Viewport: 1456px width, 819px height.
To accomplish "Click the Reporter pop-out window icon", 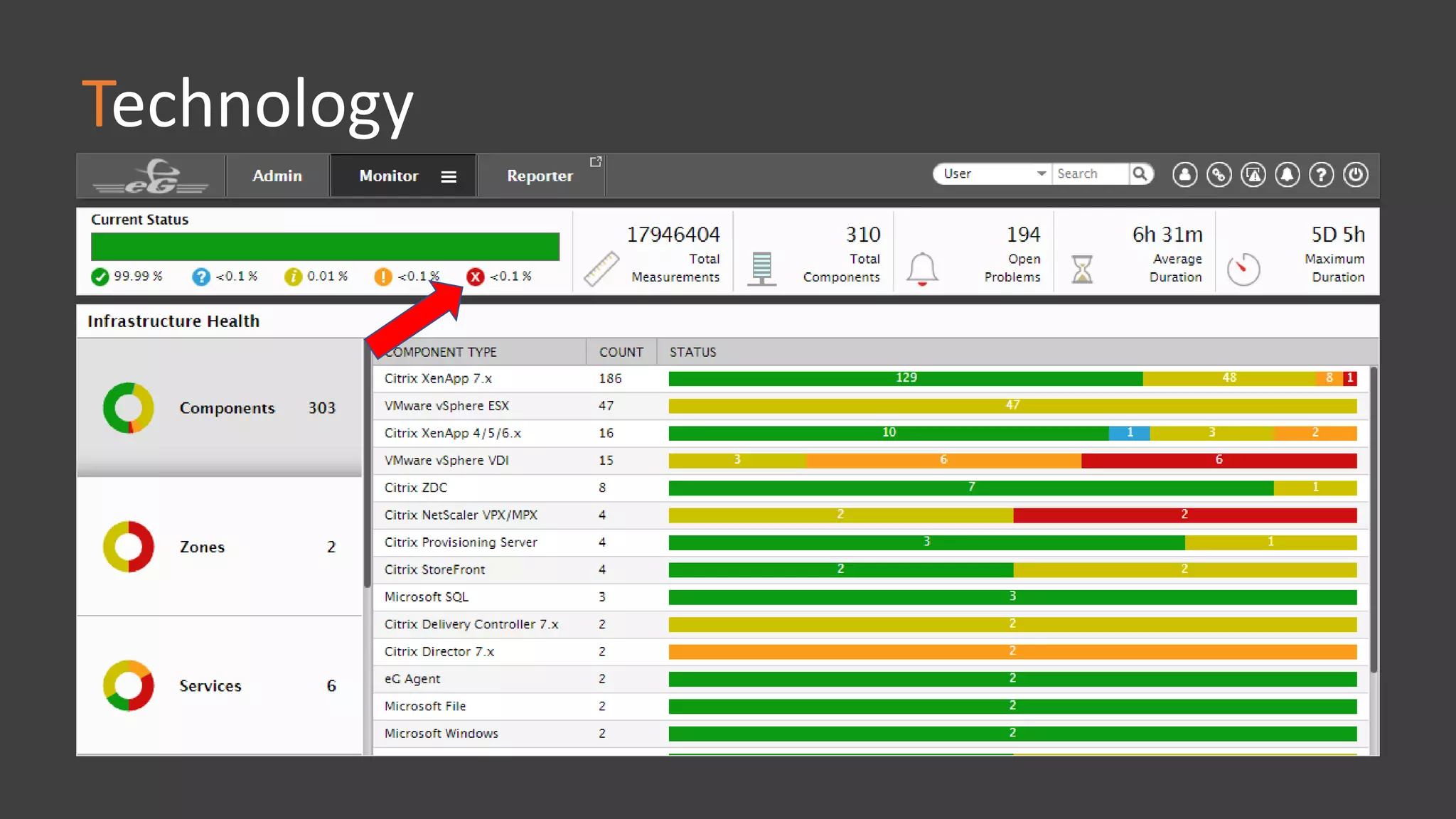I will click(596, 162).
